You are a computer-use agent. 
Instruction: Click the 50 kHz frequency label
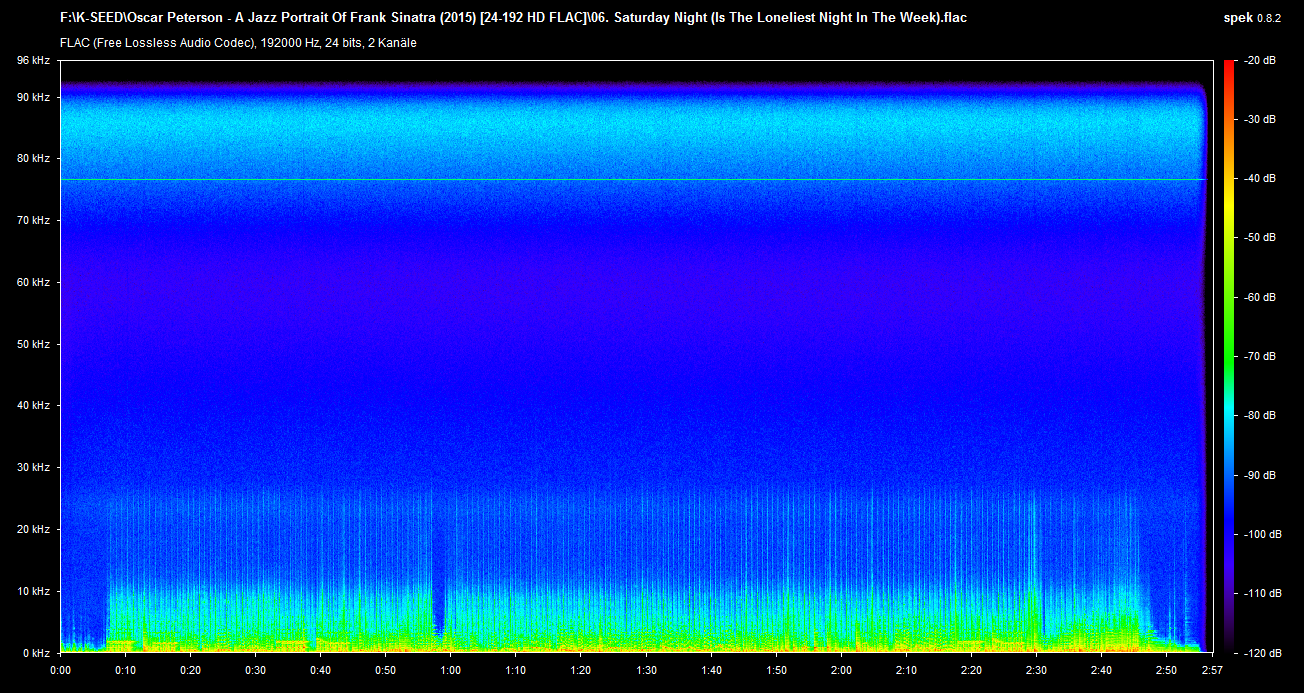(33, 344)
